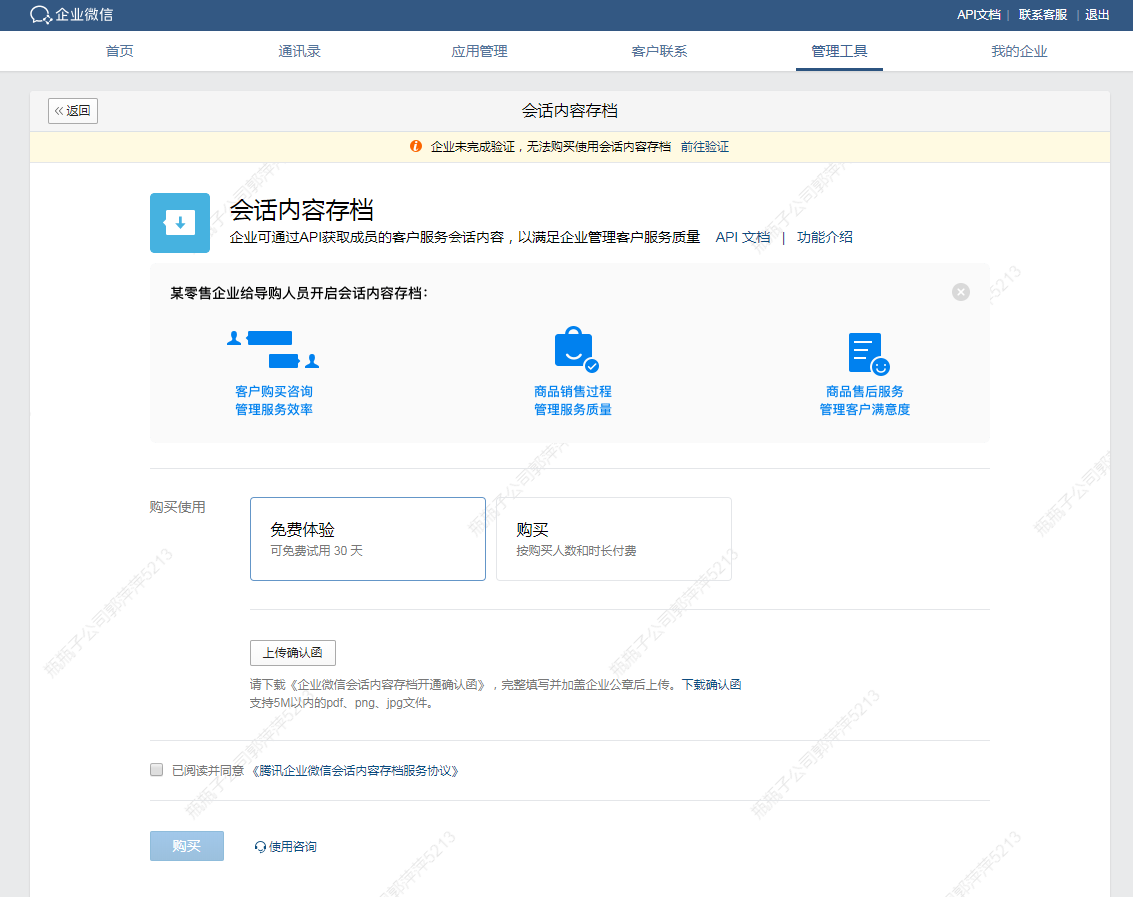Click the shopping bag sales process icon

point(575,350)
